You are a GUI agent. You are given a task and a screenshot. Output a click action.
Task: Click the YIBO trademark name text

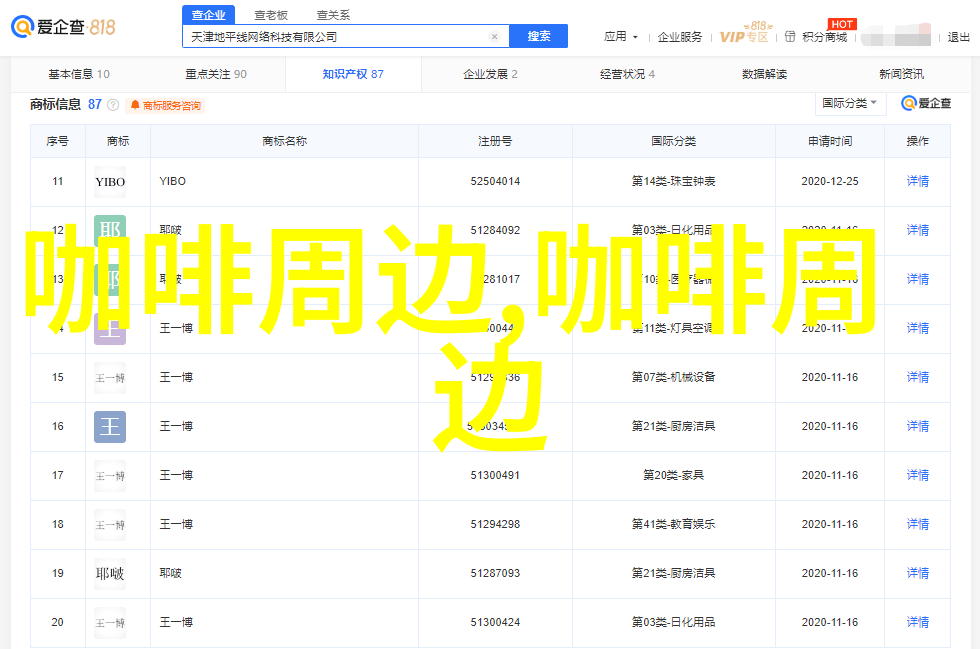pyautogui.click(x=172, y=181)
